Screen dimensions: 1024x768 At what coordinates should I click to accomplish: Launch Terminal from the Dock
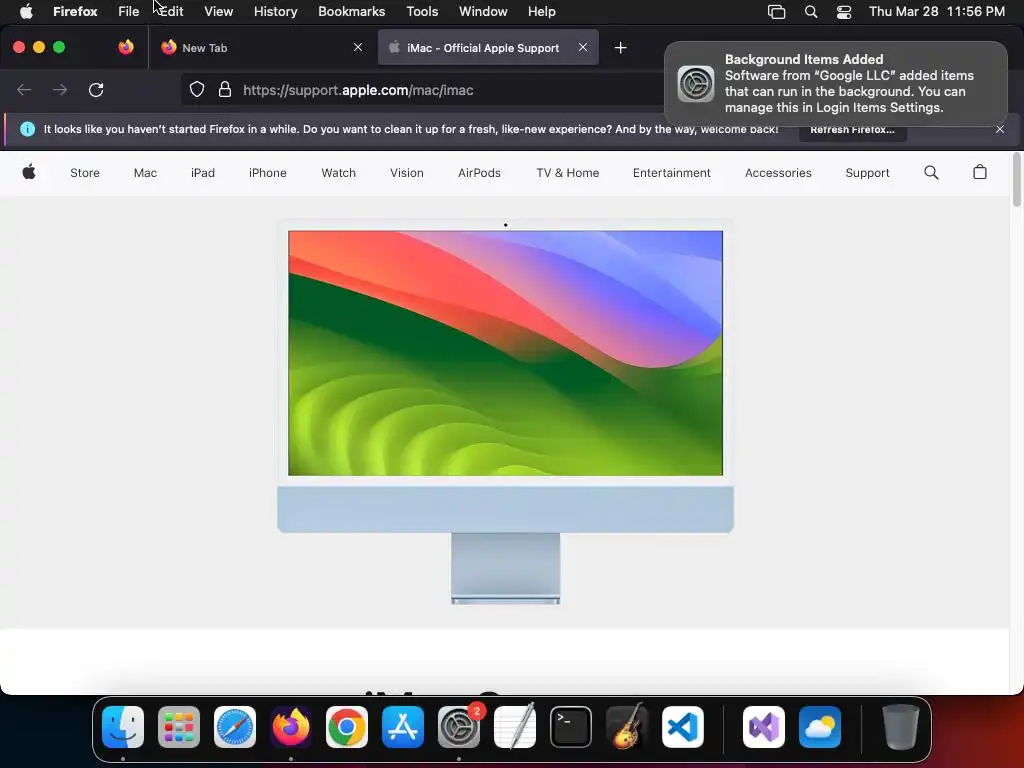(x=571, y=727)
